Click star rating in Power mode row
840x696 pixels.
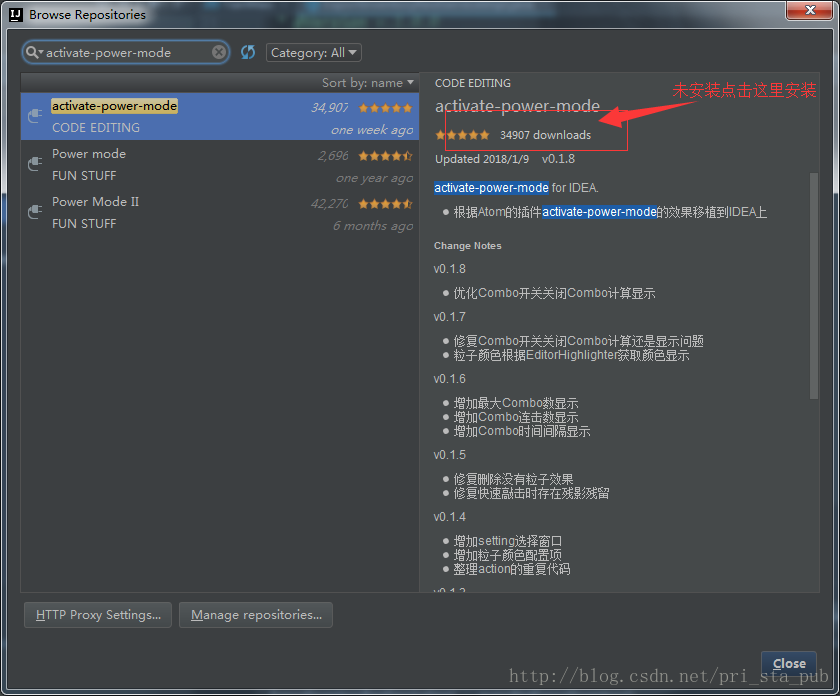[x=385, y=156]
